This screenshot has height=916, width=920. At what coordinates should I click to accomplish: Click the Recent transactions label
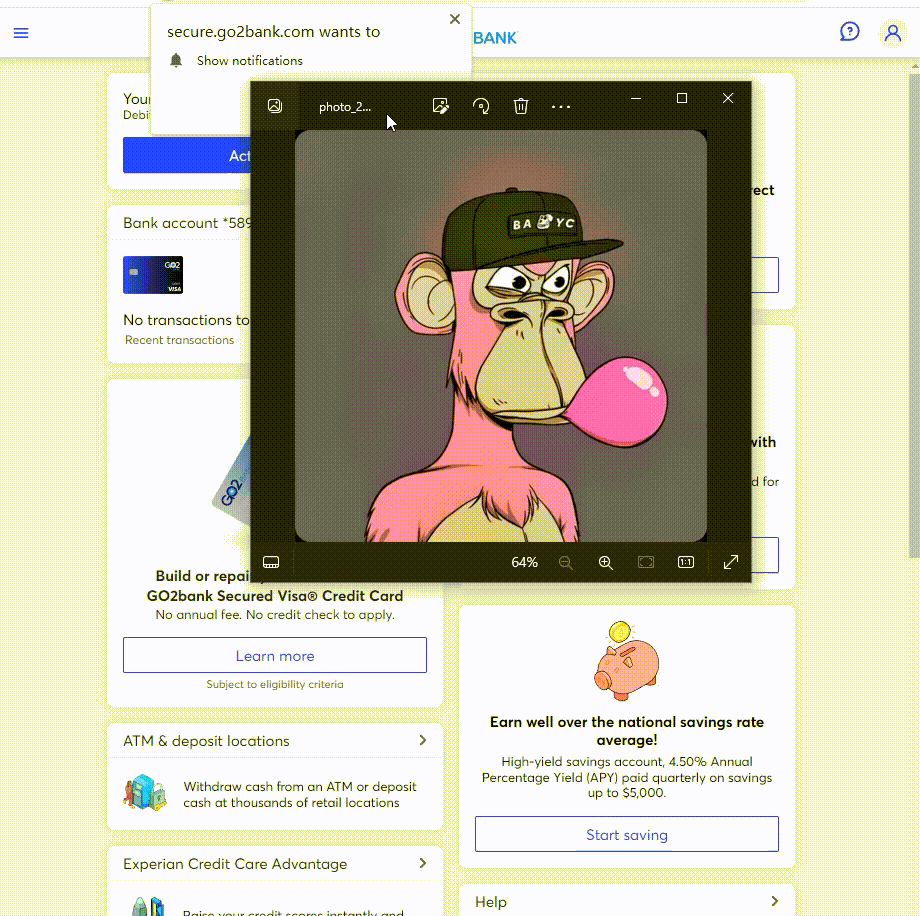point(180,340)
